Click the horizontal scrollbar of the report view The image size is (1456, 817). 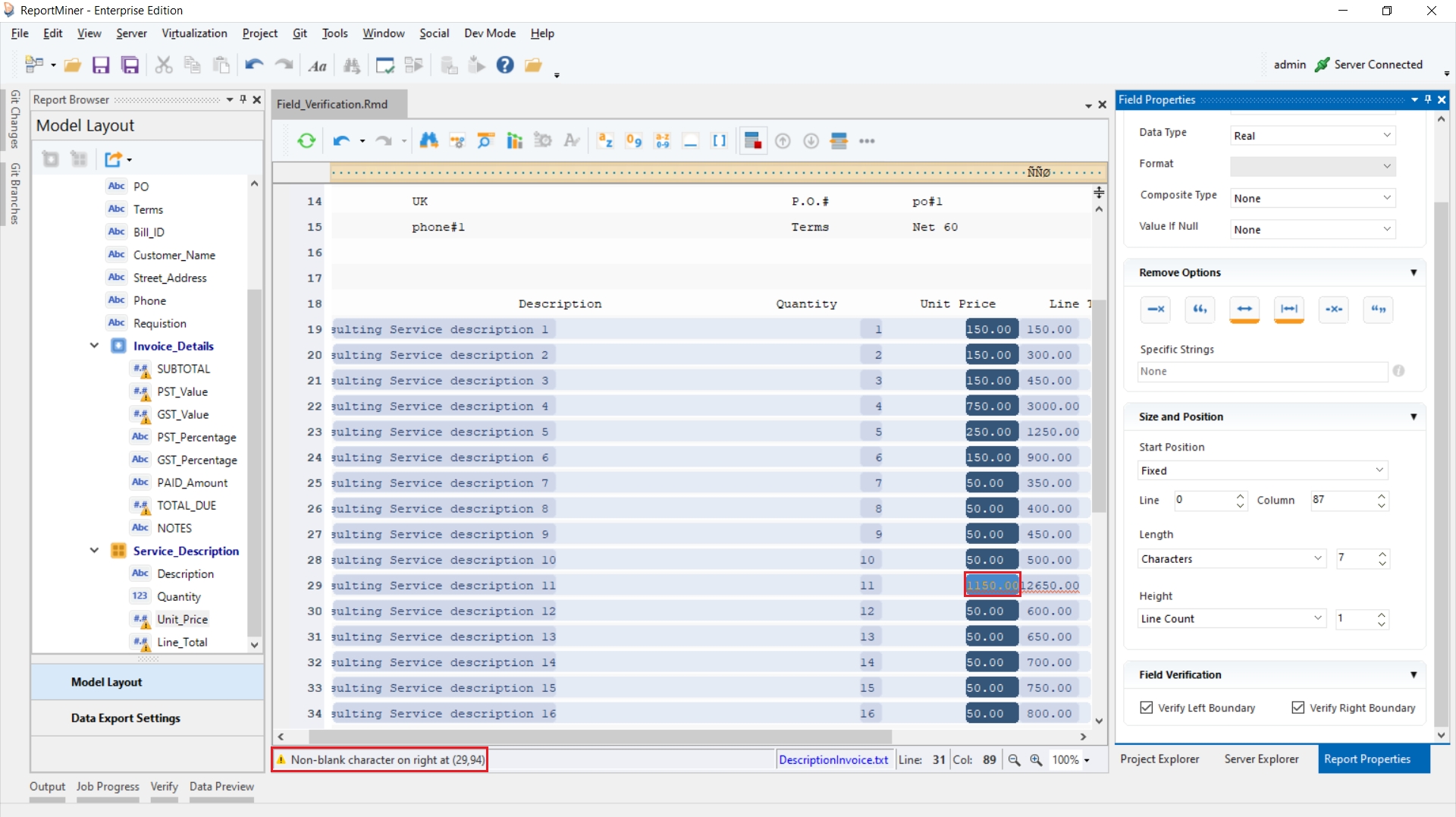[x=599, y=737]
